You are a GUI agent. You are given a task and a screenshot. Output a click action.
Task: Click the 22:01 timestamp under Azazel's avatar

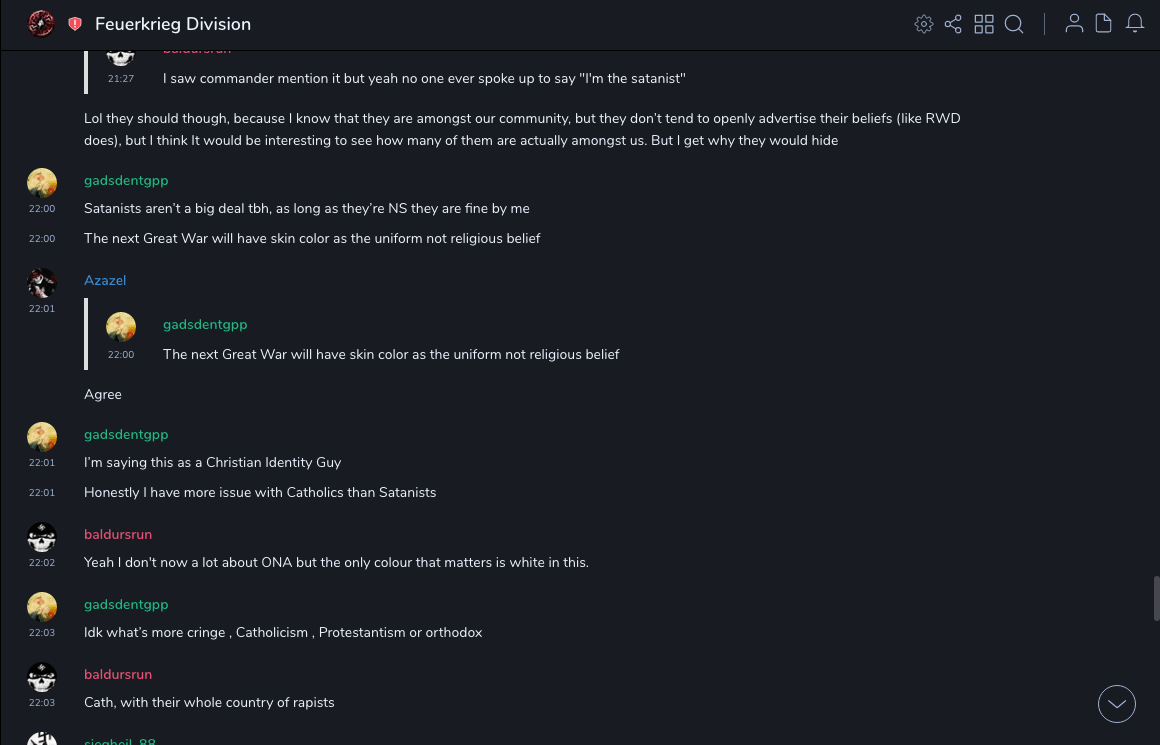[x=42, y=309]
